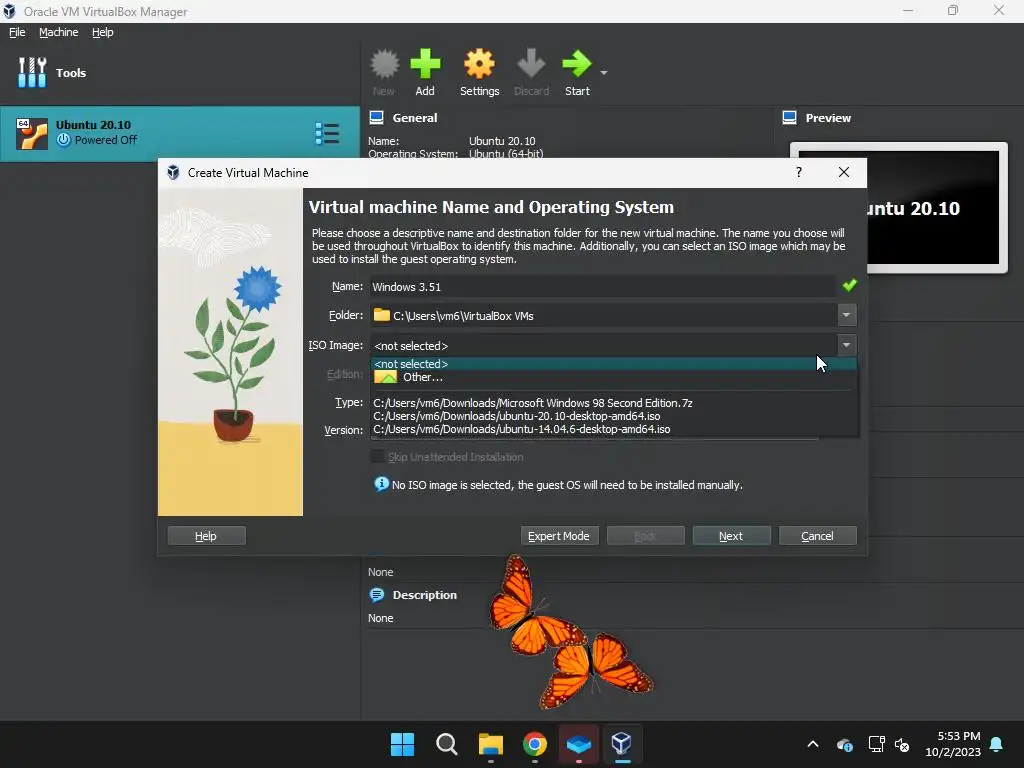The width and height of the screenshot is (1024, 768).
Task: Open the Help menu
Action: pyautogui.click(x=103, y=32)
